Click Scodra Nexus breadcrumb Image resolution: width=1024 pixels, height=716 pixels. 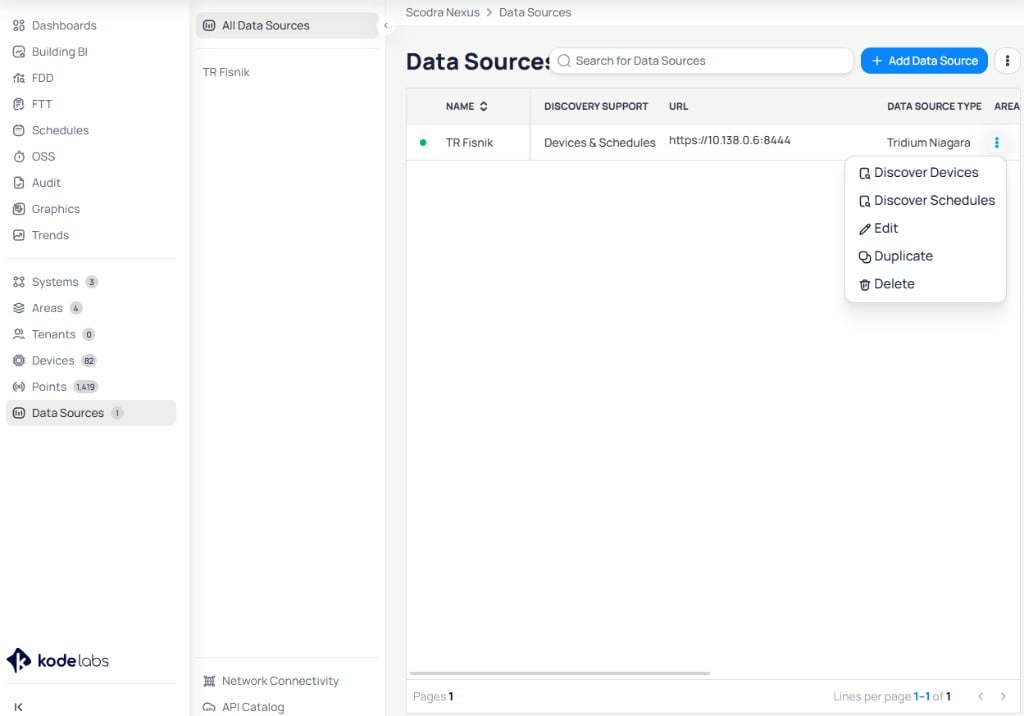coord(443,12)
